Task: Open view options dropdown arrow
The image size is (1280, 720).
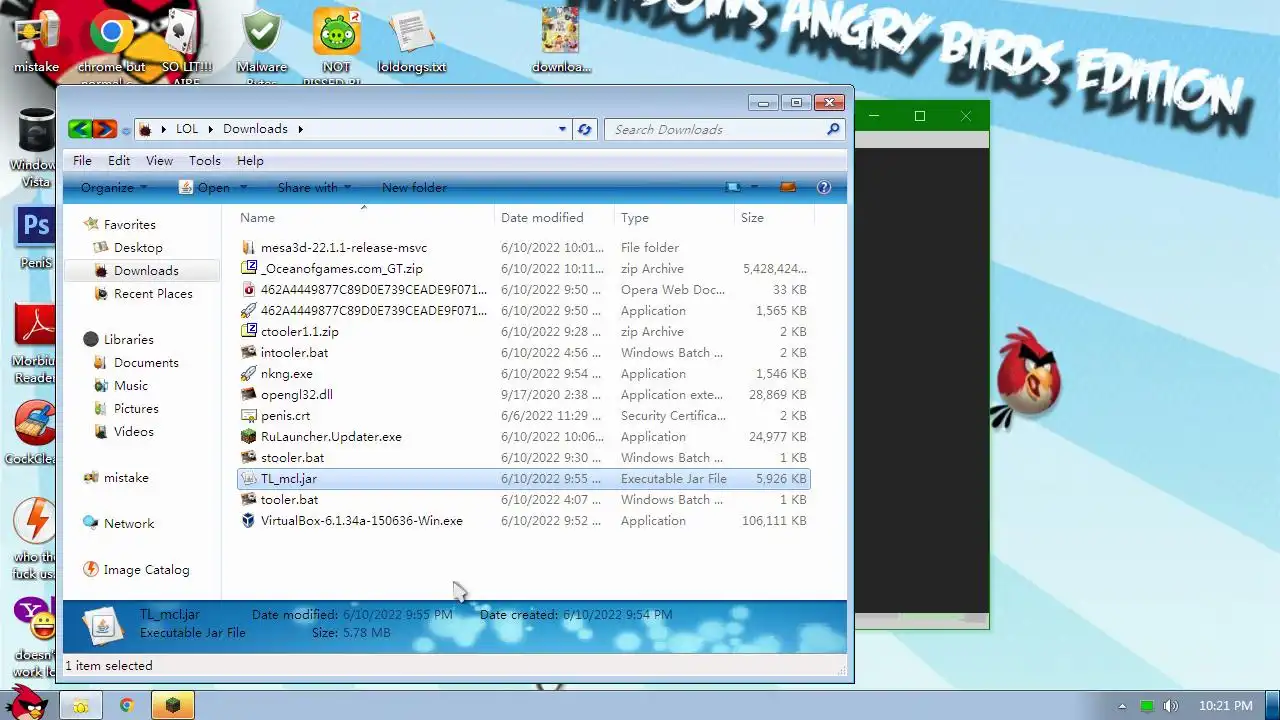Action: point(755,187)
